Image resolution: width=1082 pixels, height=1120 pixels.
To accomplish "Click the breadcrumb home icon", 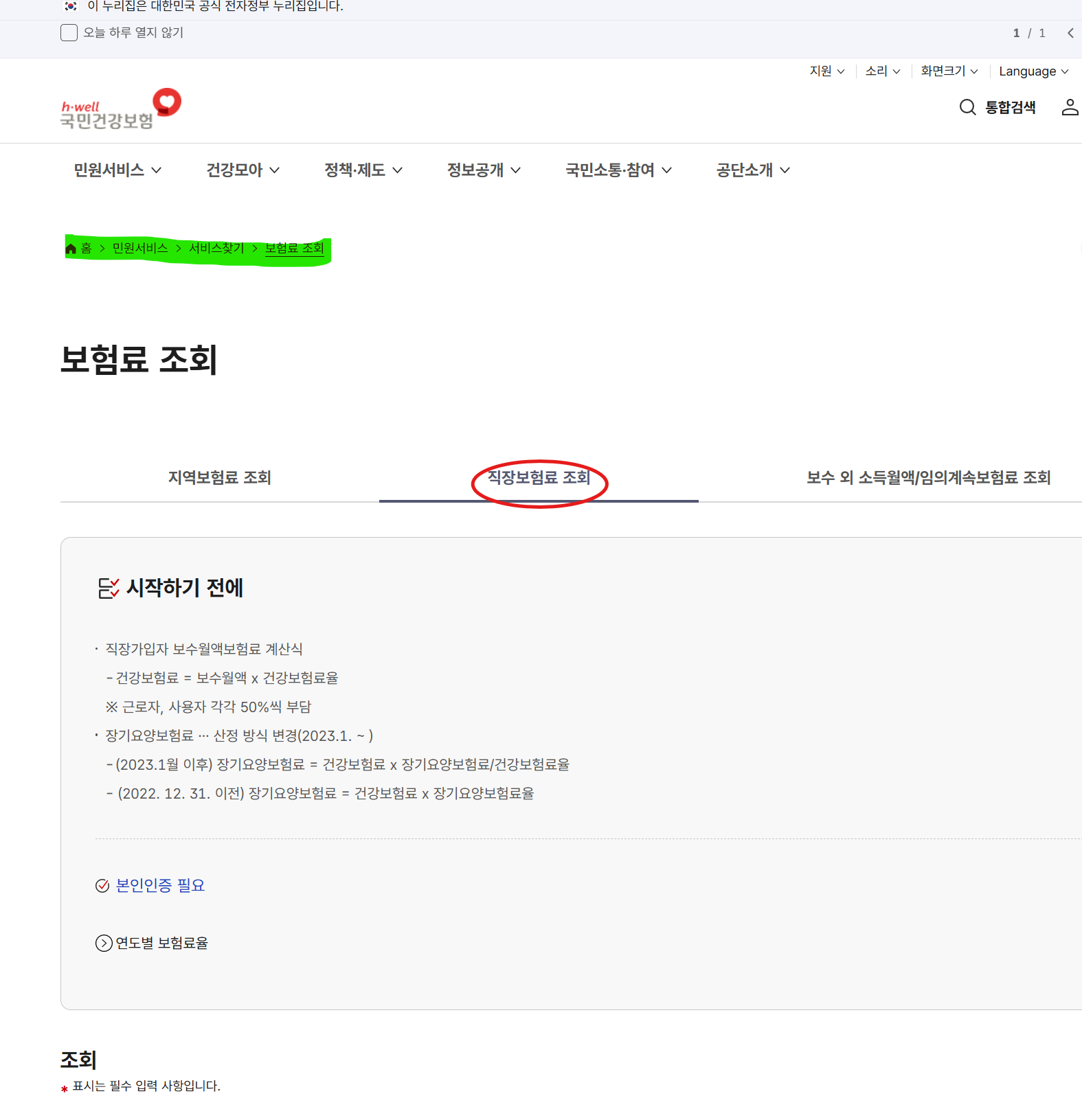I will pos(71,249).
